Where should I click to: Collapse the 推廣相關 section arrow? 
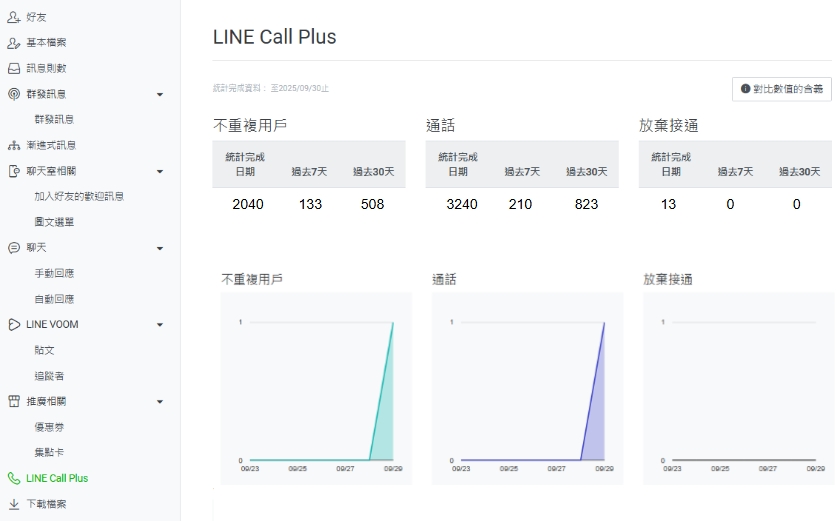(160, 402)
